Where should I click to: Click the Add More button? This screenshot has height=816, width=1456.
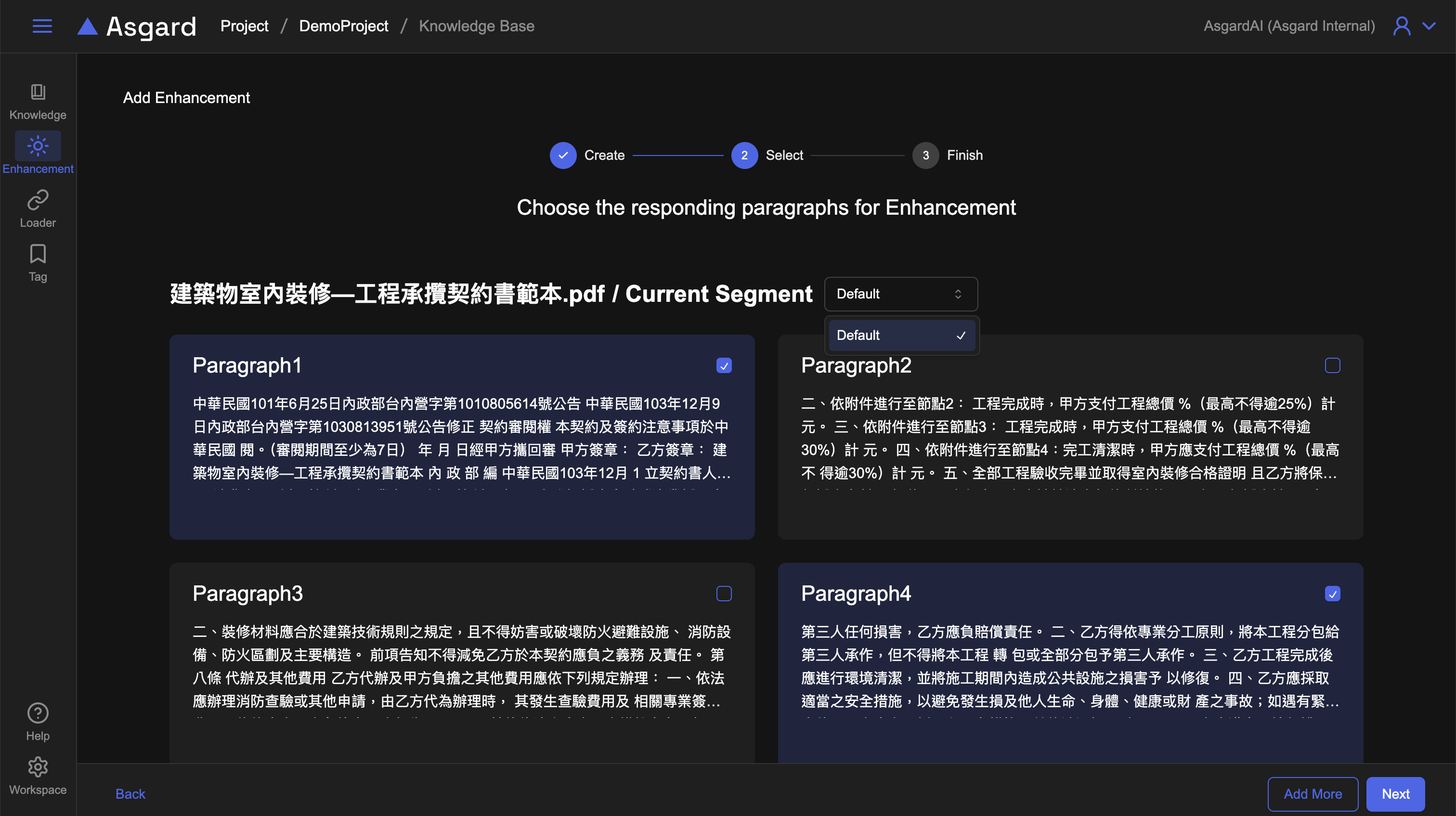click(x=1313, y=794)
